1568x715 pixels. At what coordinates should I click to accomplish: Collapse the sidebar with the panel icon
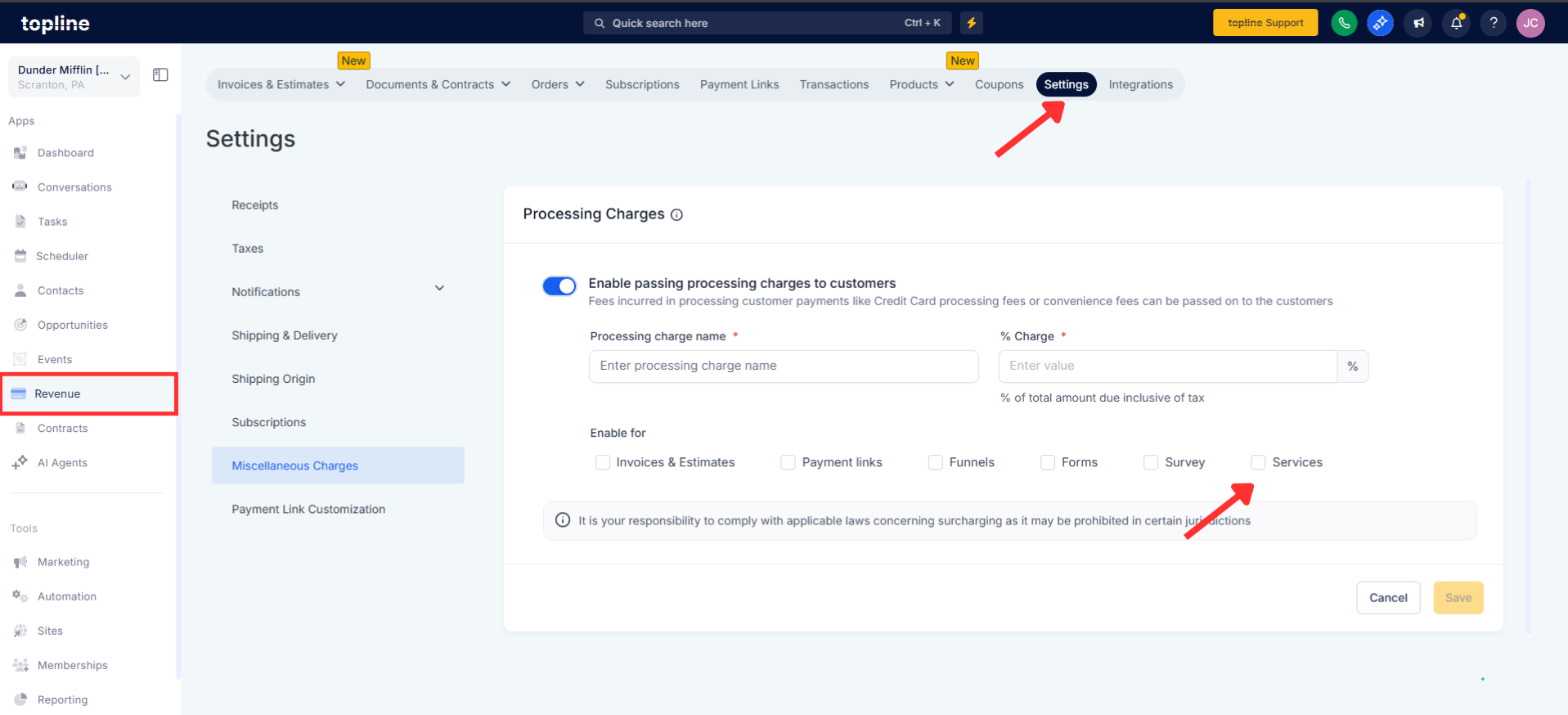coord(160,75)
